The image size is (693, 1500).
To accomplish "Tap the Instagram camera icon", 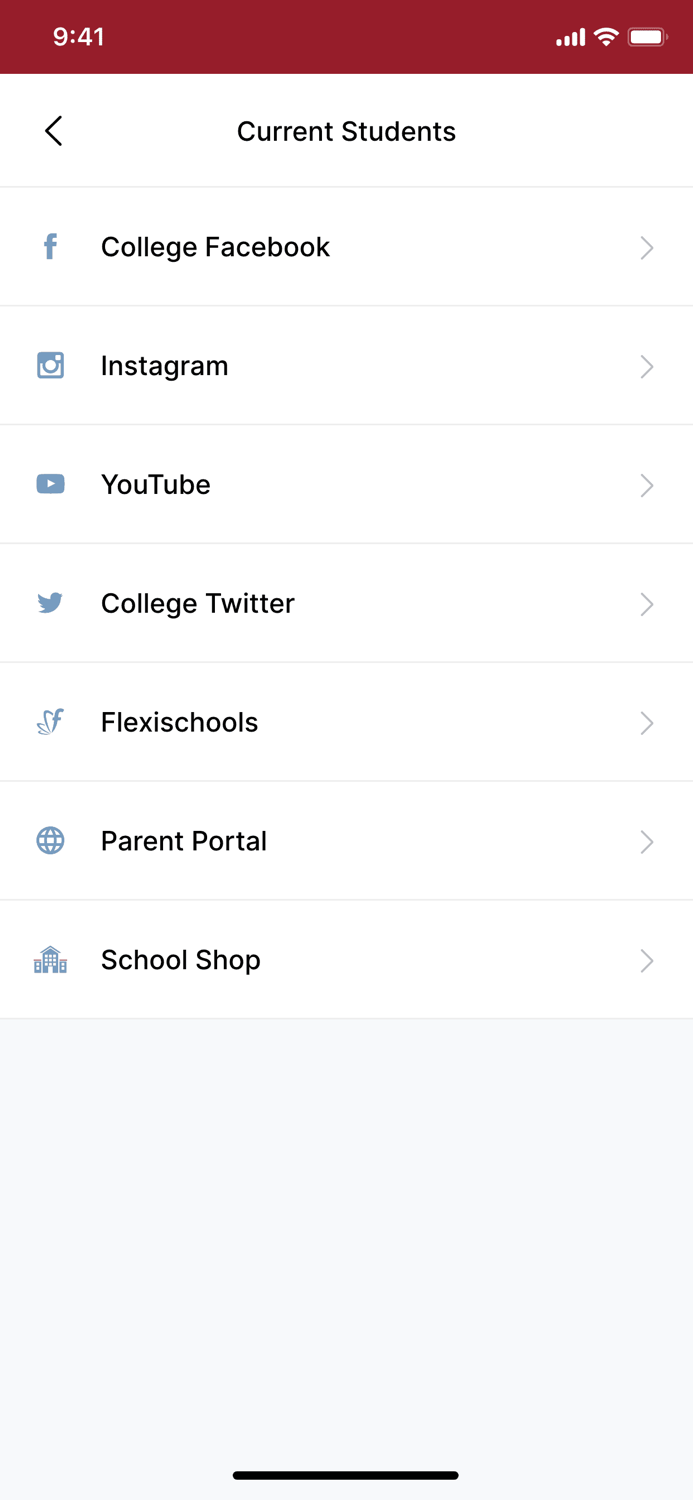I will tap(50, 365).
